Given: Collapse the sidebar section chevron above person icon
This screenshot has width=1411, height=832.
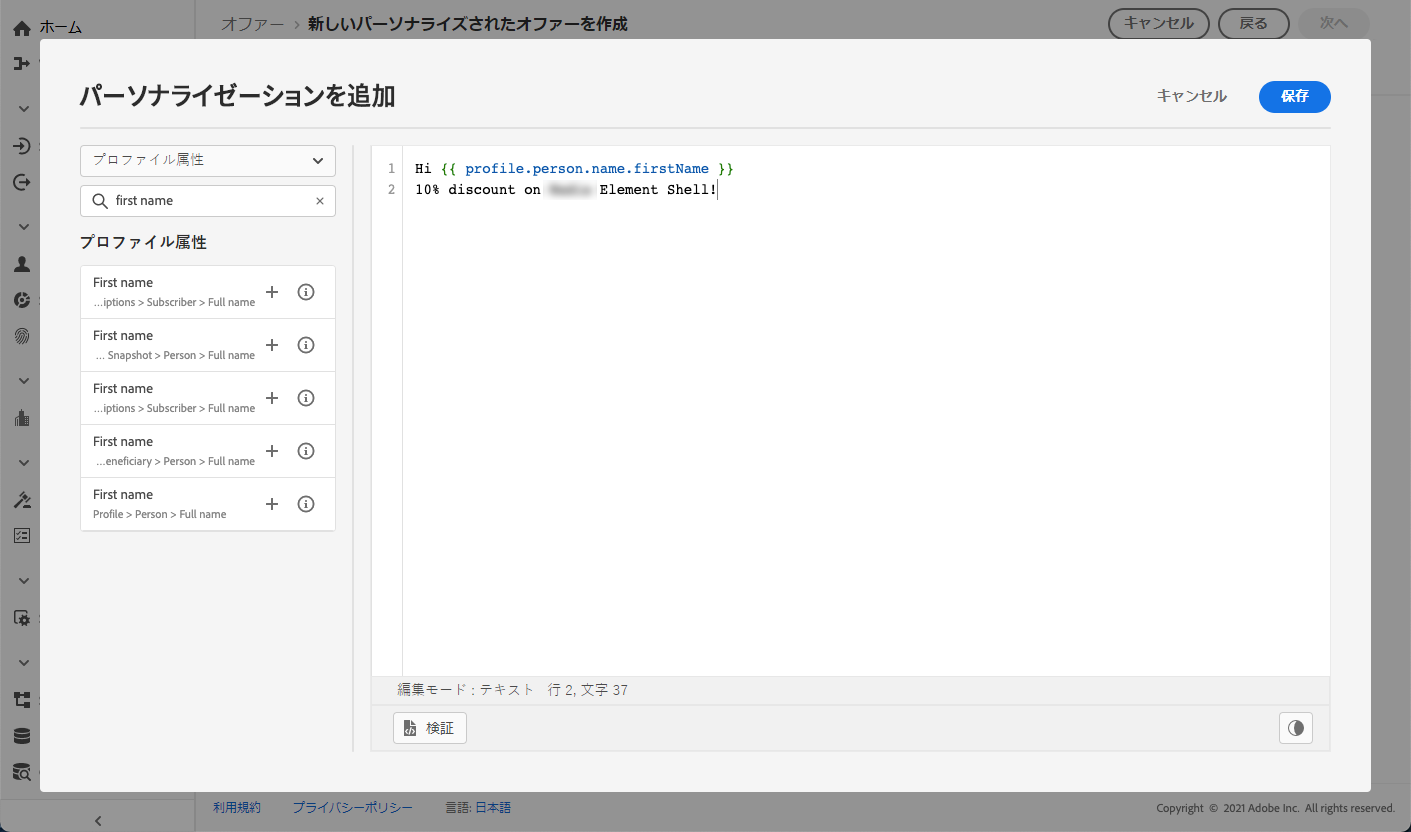Looking at the screenshot, I should pos(24,226).
